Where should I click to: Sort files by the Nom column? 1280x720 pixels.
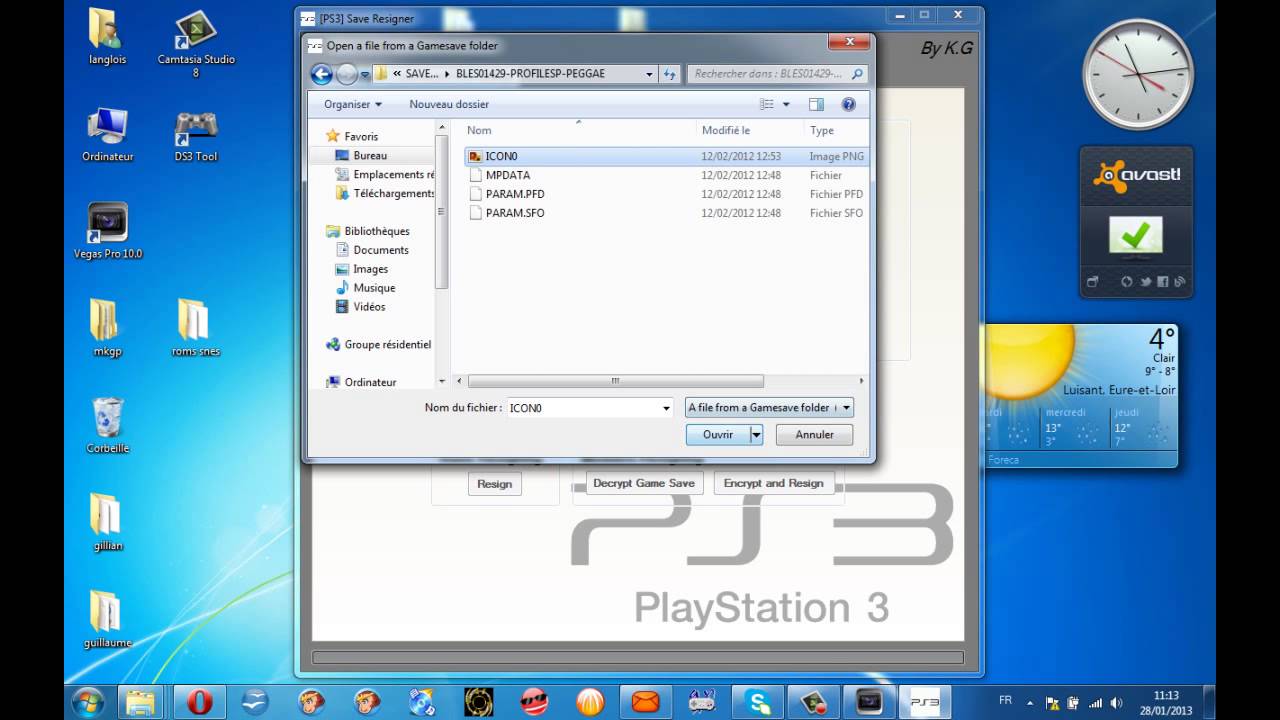578,130
